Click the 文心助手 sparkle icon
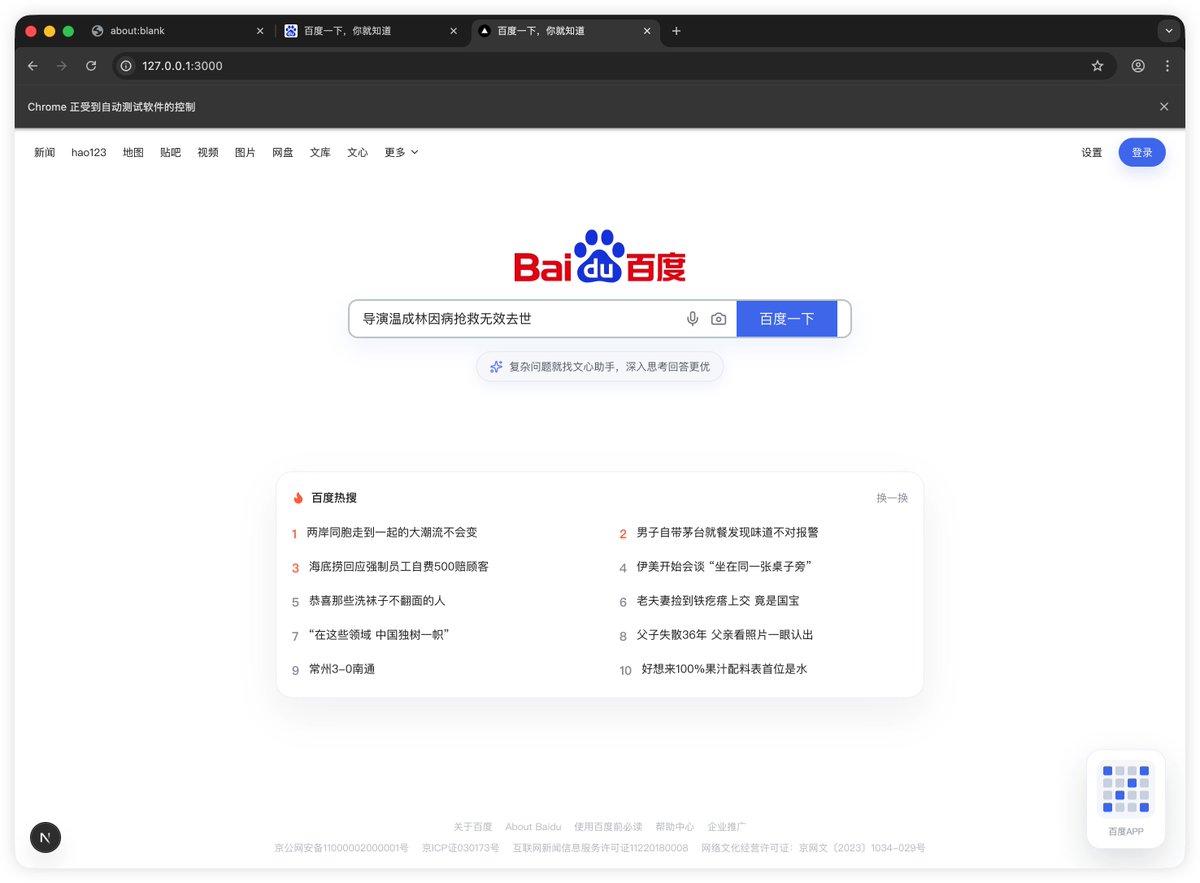The height and width of the screenshot is (883, 1200). [x=496, y=367]
